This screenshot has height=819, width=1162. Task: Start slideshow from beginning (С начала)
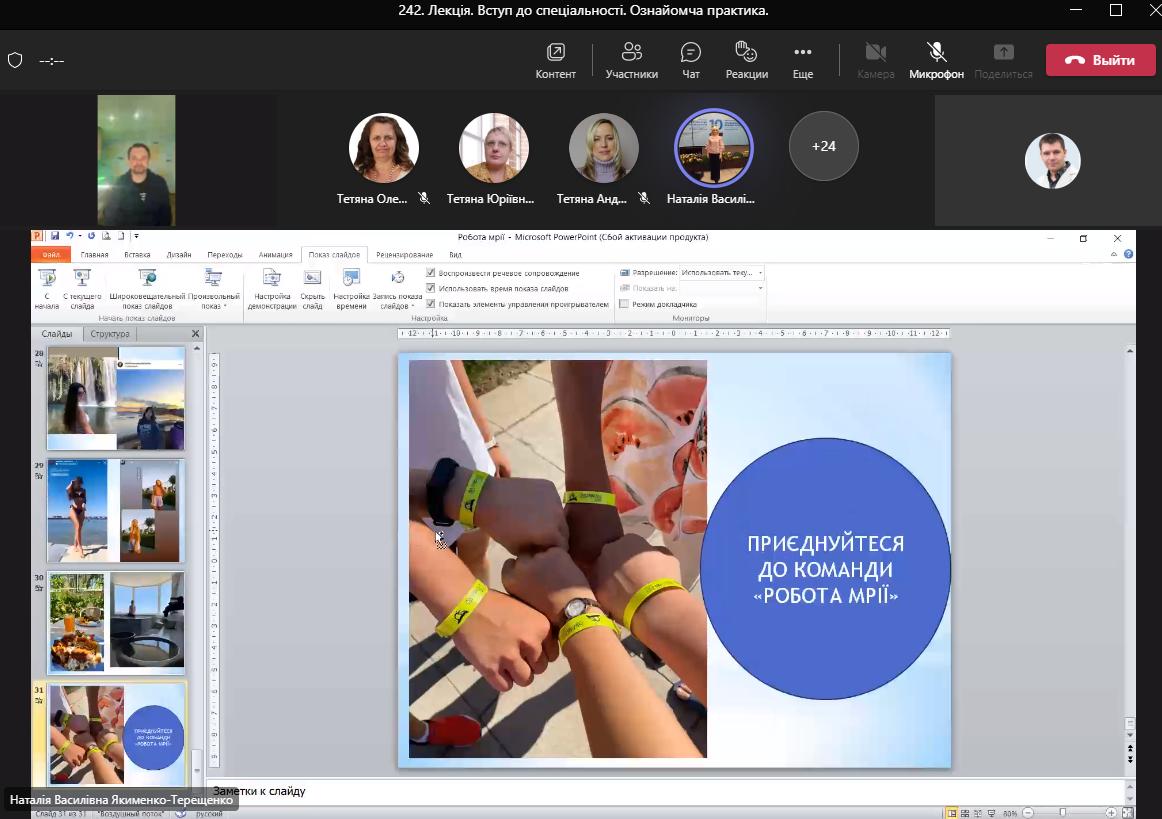(x=46, y=289)
